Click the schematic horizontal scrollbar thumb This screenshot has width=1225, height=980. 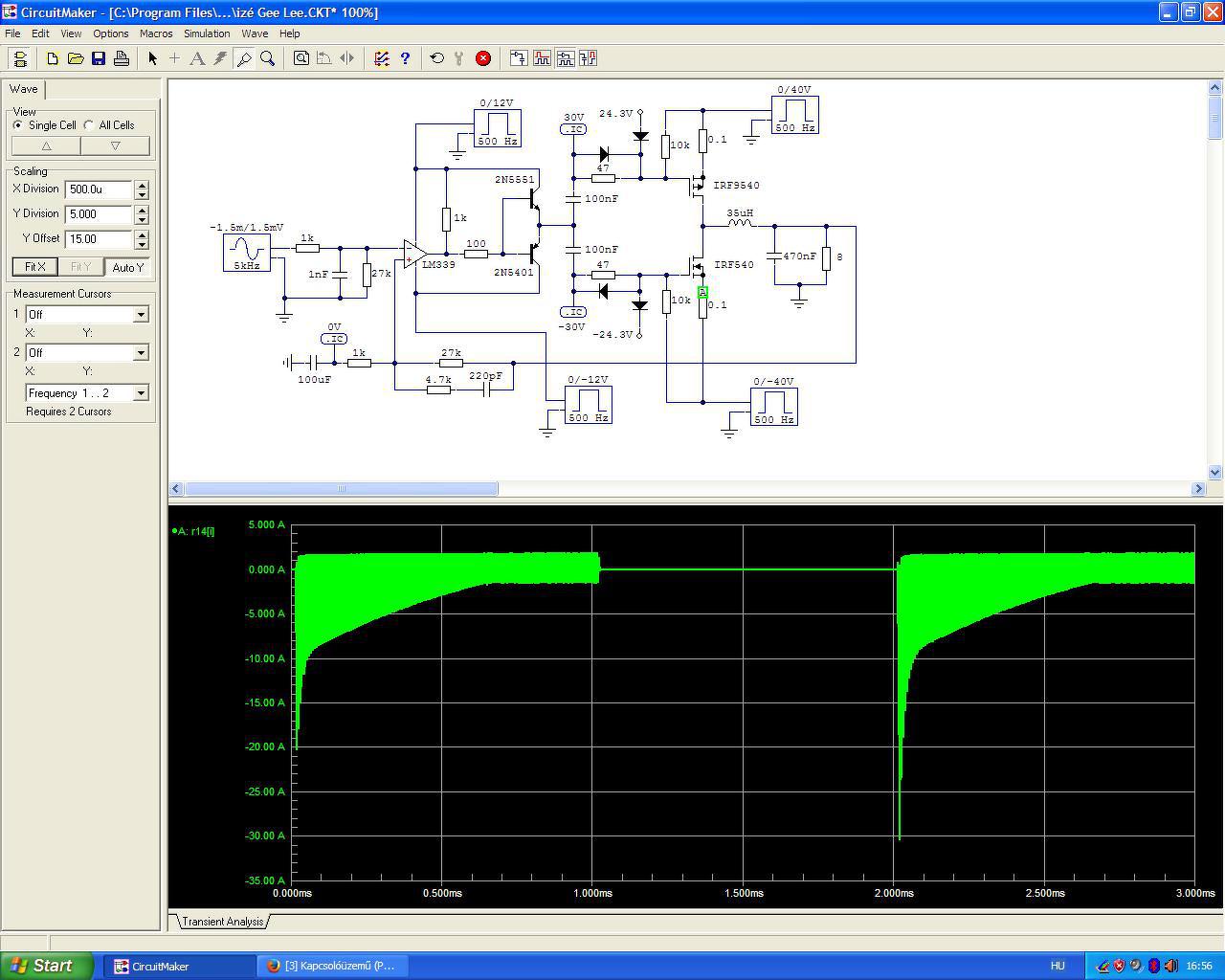pos(342,489)
